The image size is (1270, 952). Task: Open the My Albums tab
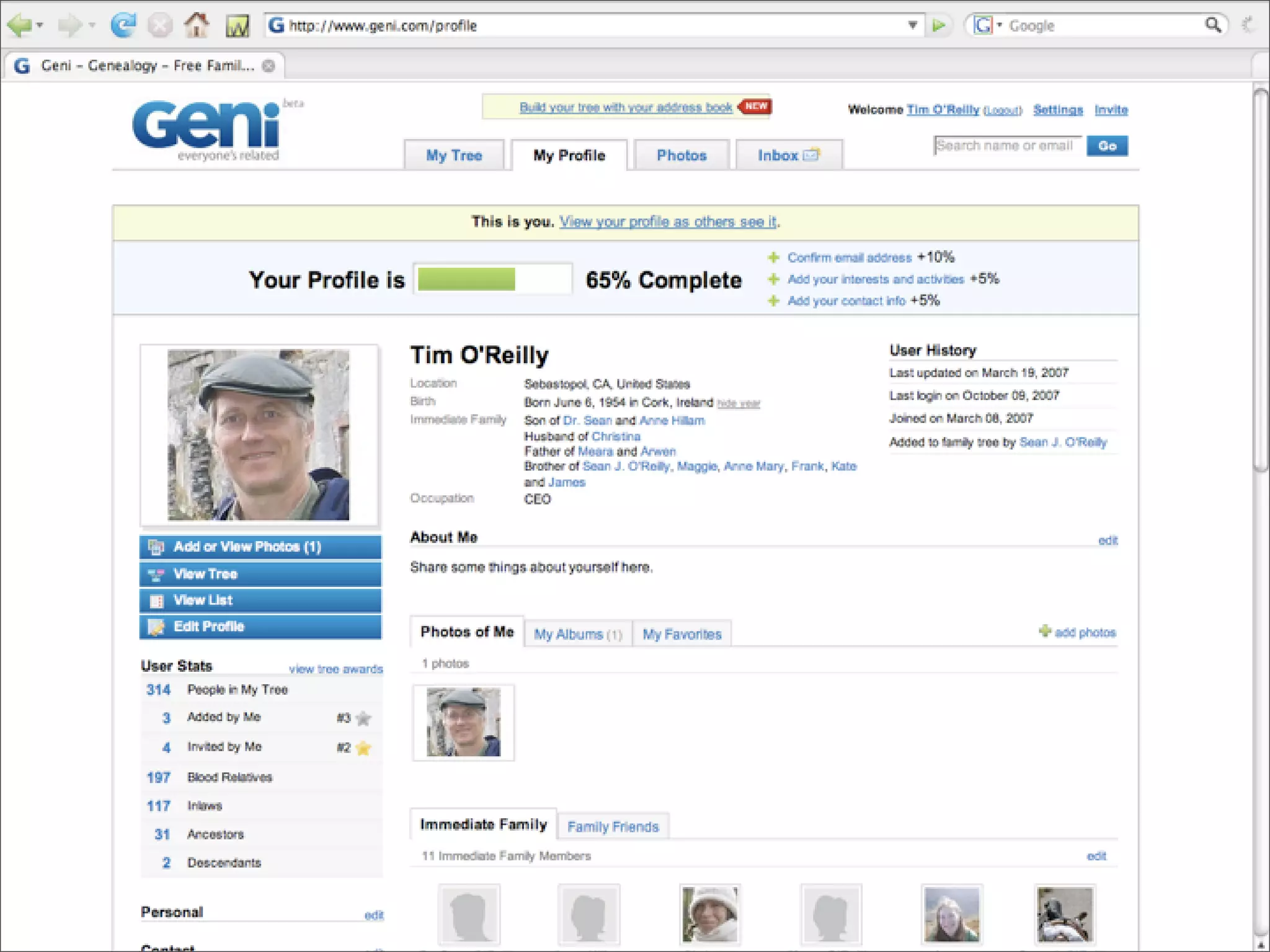pos(577,634)
